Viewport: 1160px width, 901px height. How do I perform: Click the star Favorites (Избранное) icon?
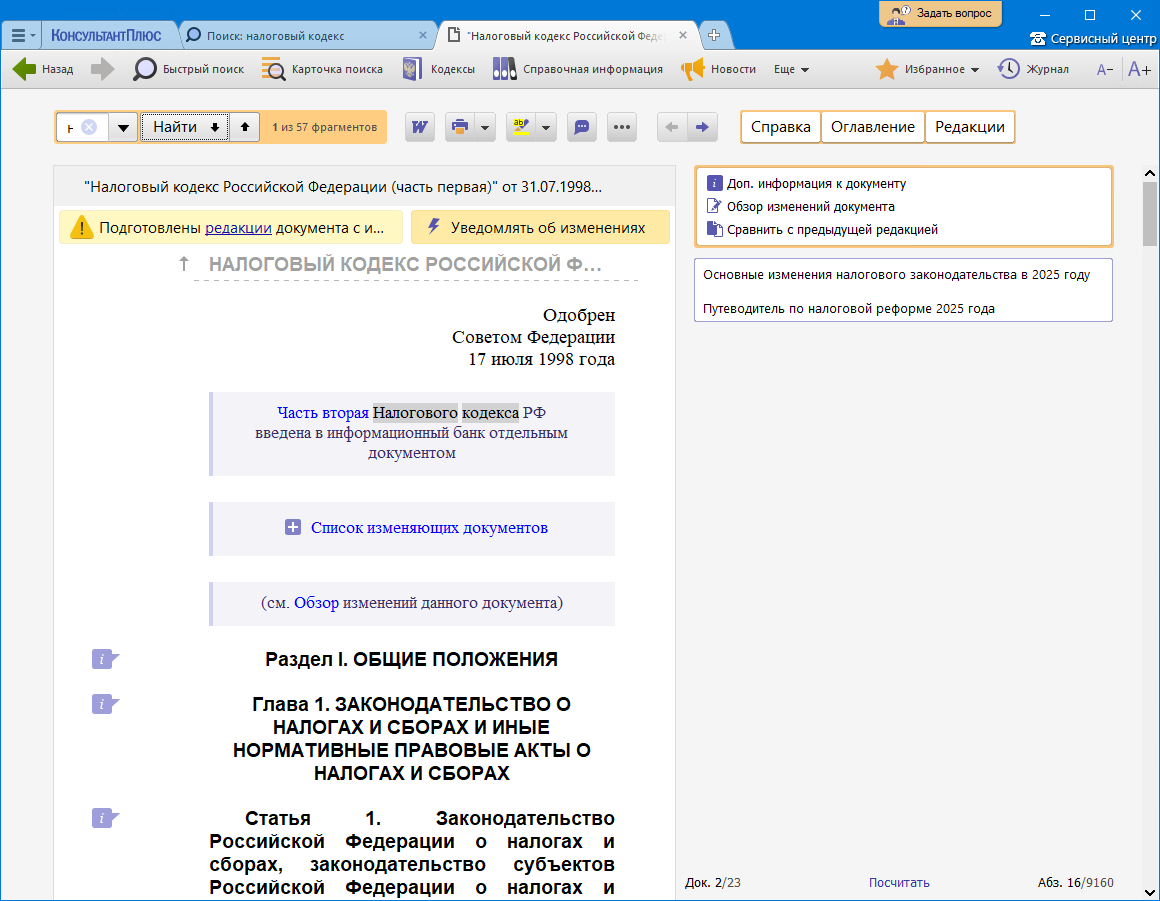point(886,69)
